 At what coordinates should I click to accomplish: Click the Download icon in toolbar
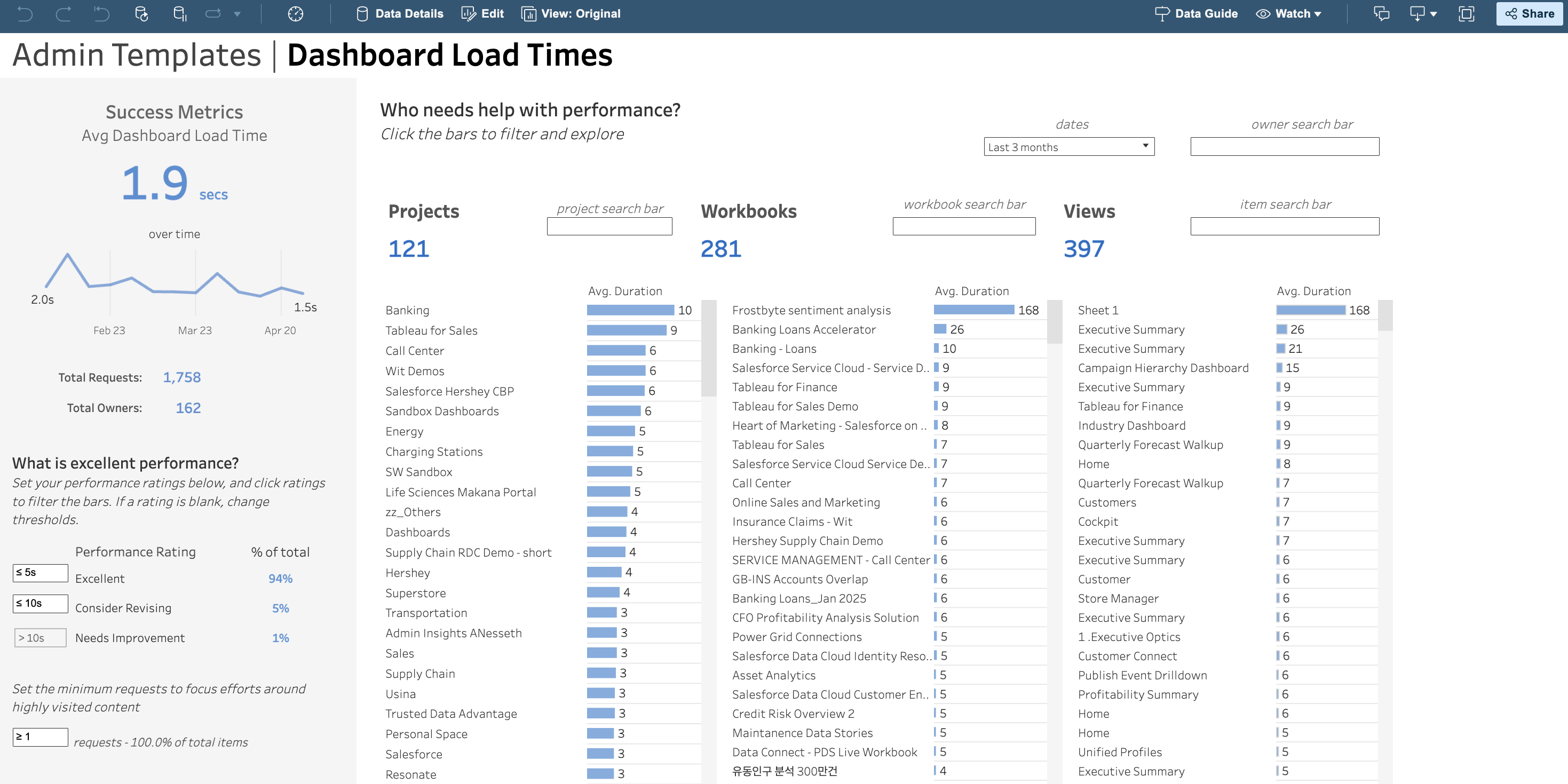point(1417,13)
